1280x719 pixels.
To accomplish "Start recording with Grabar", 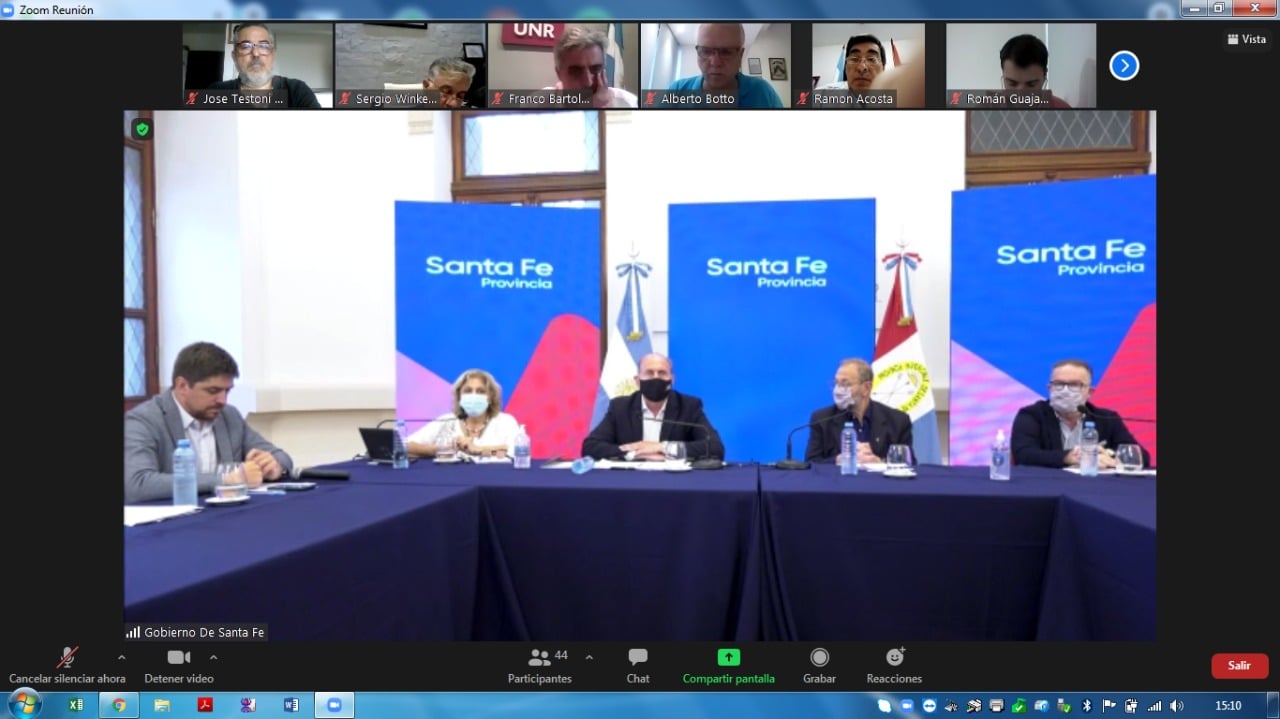I will coord(819,666).
